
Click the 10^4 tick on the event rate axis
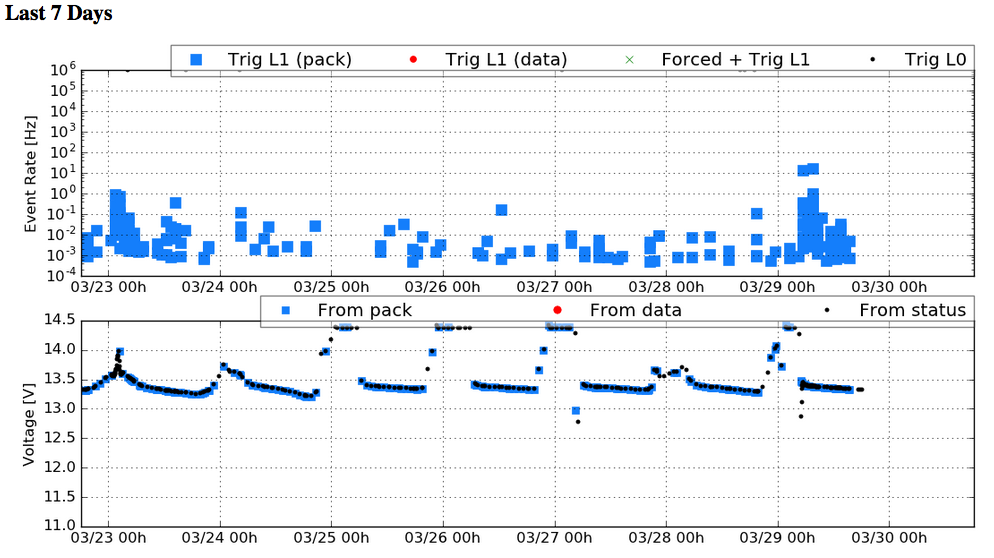point(63,111)
